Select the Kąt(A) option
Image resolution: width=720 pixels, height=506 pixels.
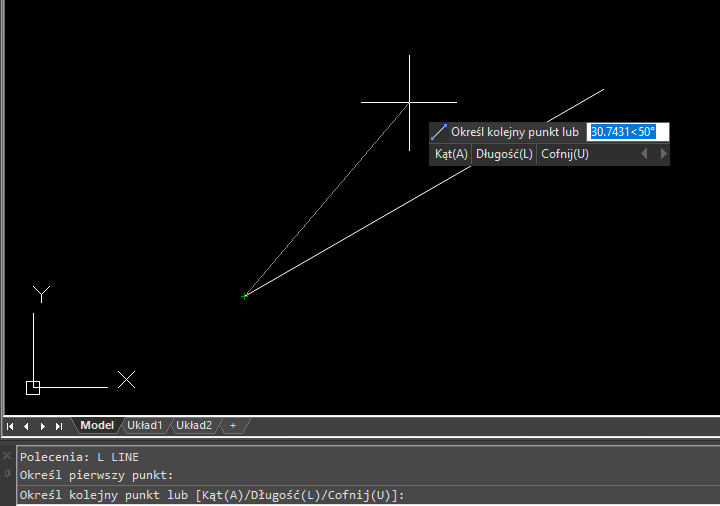click(451, 154)
